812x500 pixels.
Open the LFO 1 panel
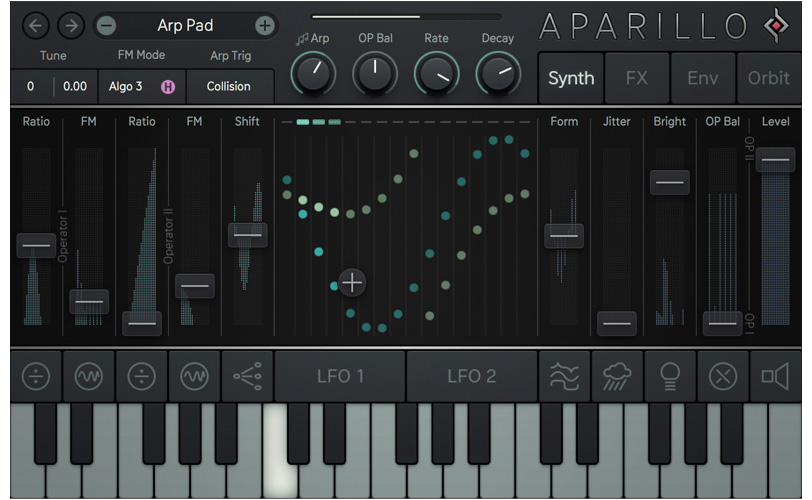[x=340, y=376]
